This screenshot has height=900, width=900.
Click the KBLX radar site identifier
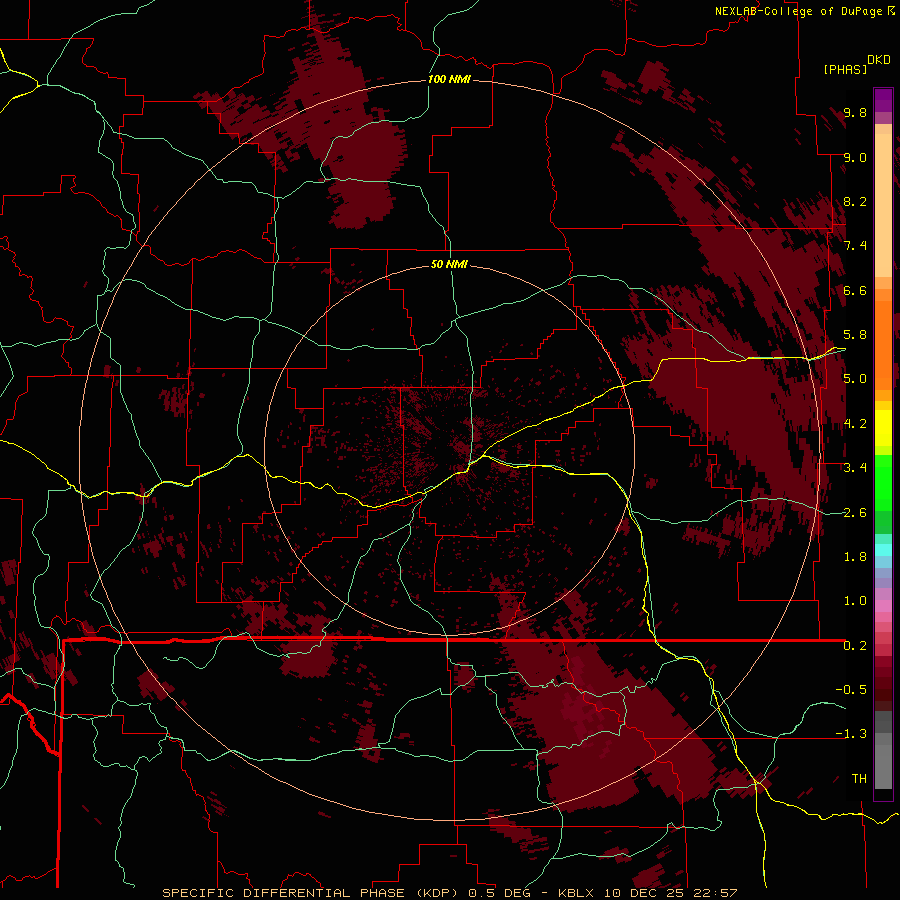[574, 893]
